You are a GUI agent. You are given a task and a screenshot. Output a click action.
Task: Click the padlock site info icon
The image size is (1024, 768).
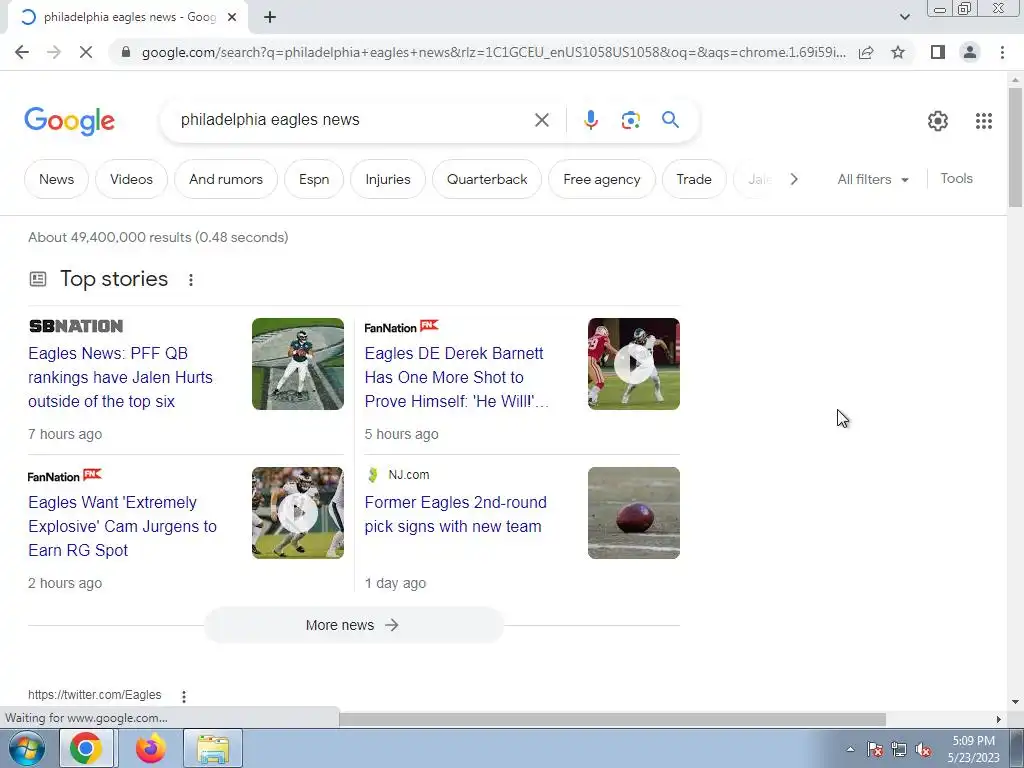pos(126,52)
